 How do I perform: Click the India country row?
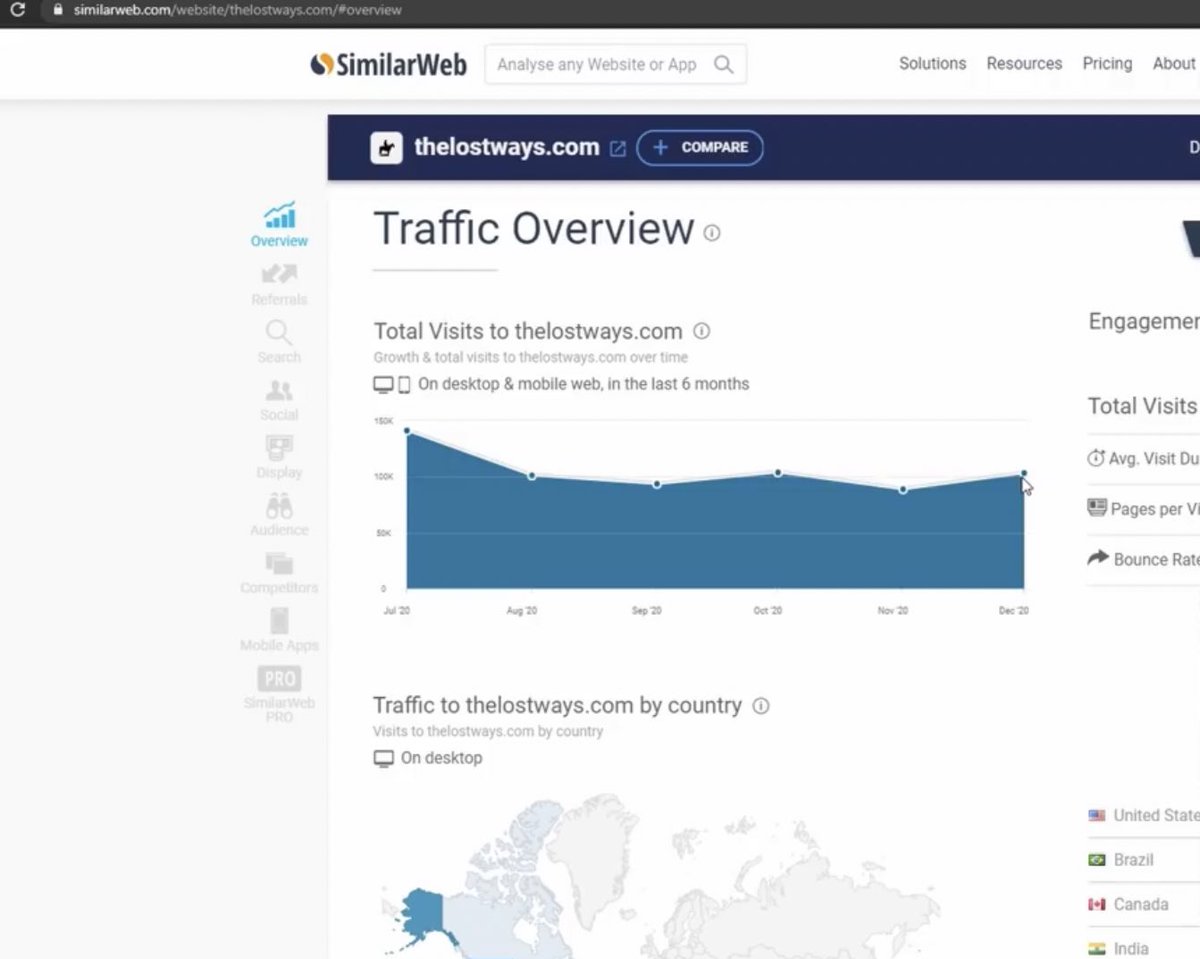[x=1143, y=948]
